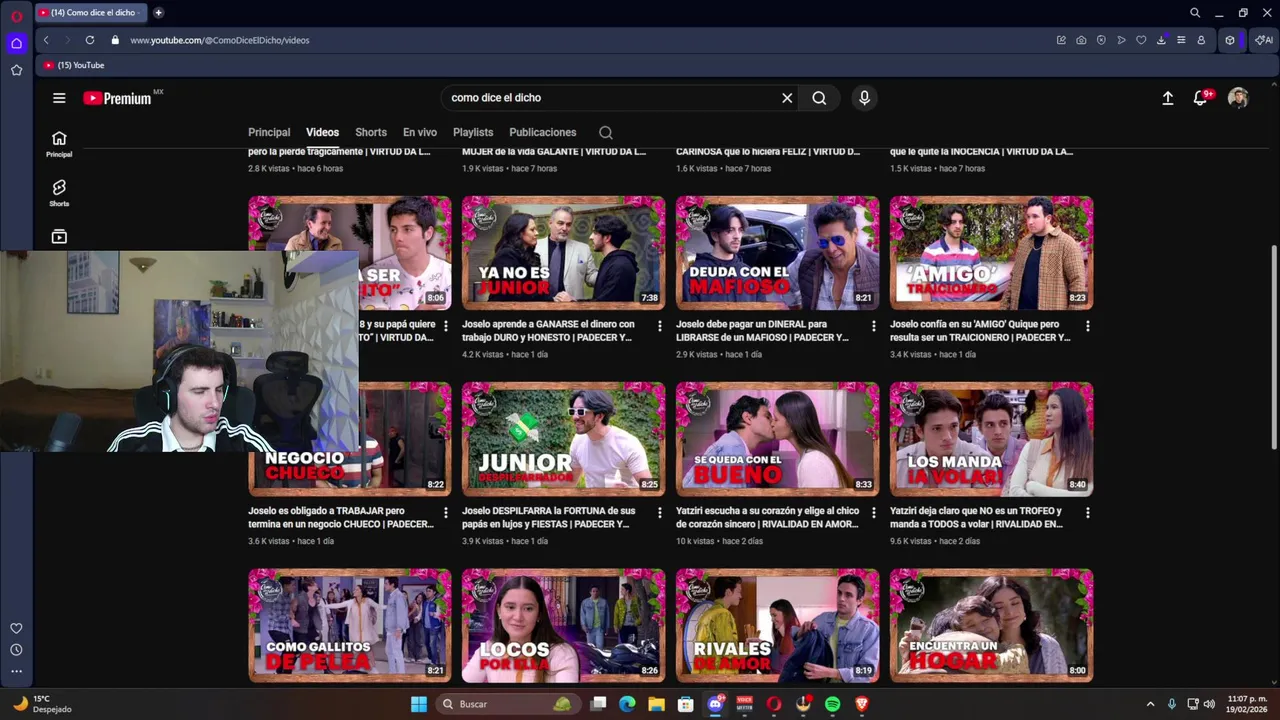Open the Playlists channel tab
The image size is (1280, 720).
473,132
